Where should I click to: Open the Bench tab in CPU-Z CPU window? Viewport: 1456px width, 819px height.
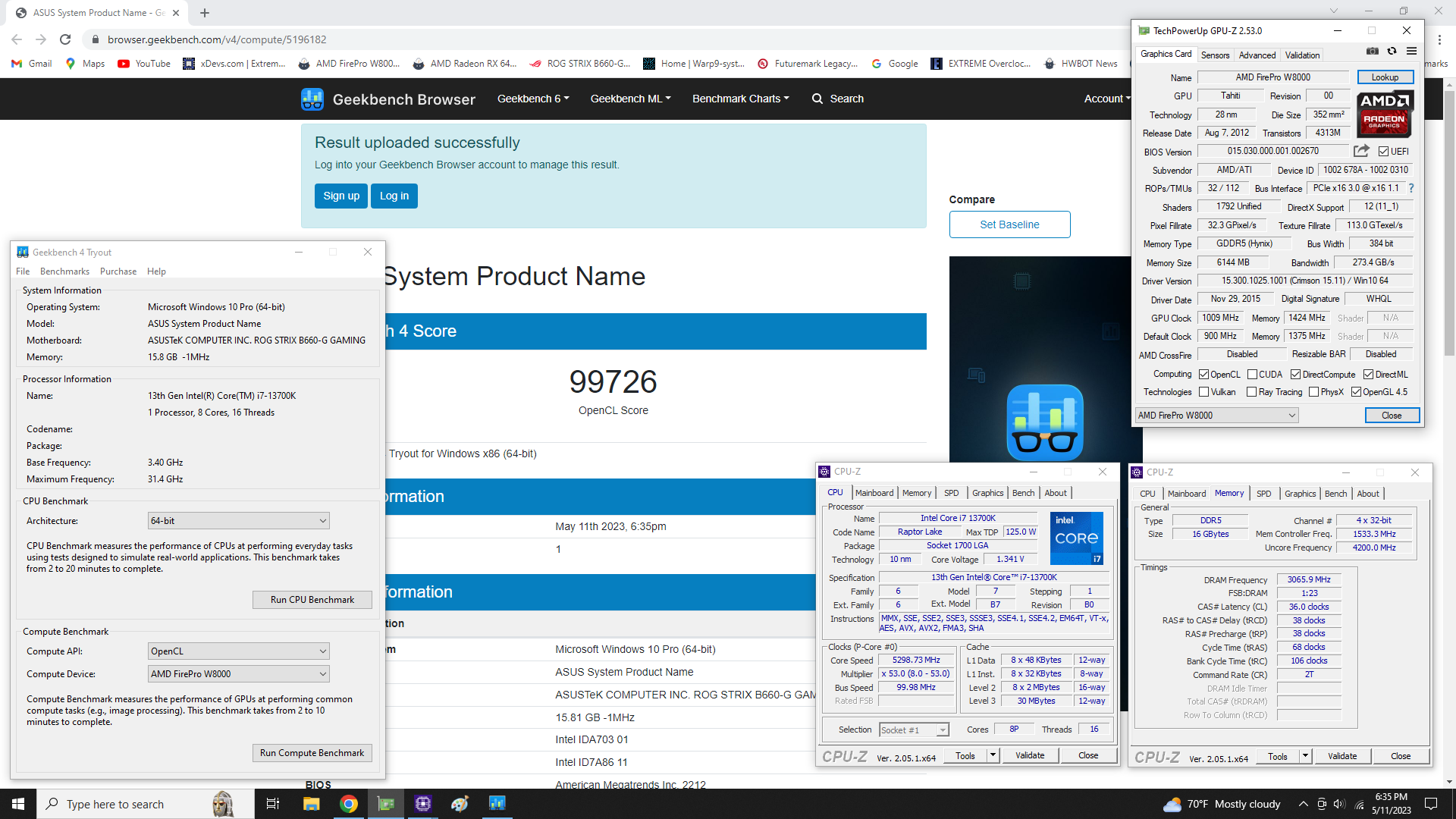1024,493
